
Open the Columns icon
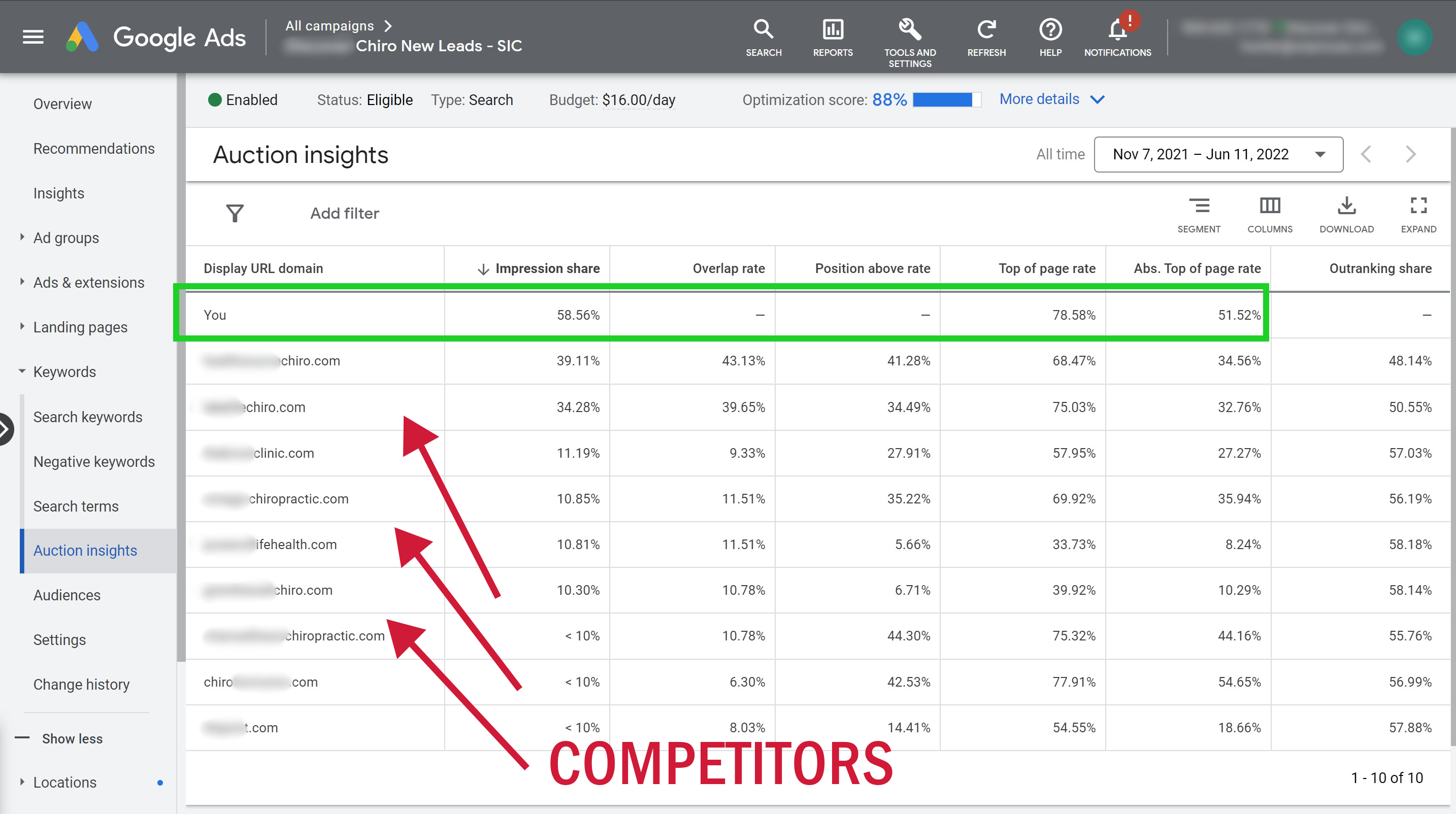coord(1270,206)
